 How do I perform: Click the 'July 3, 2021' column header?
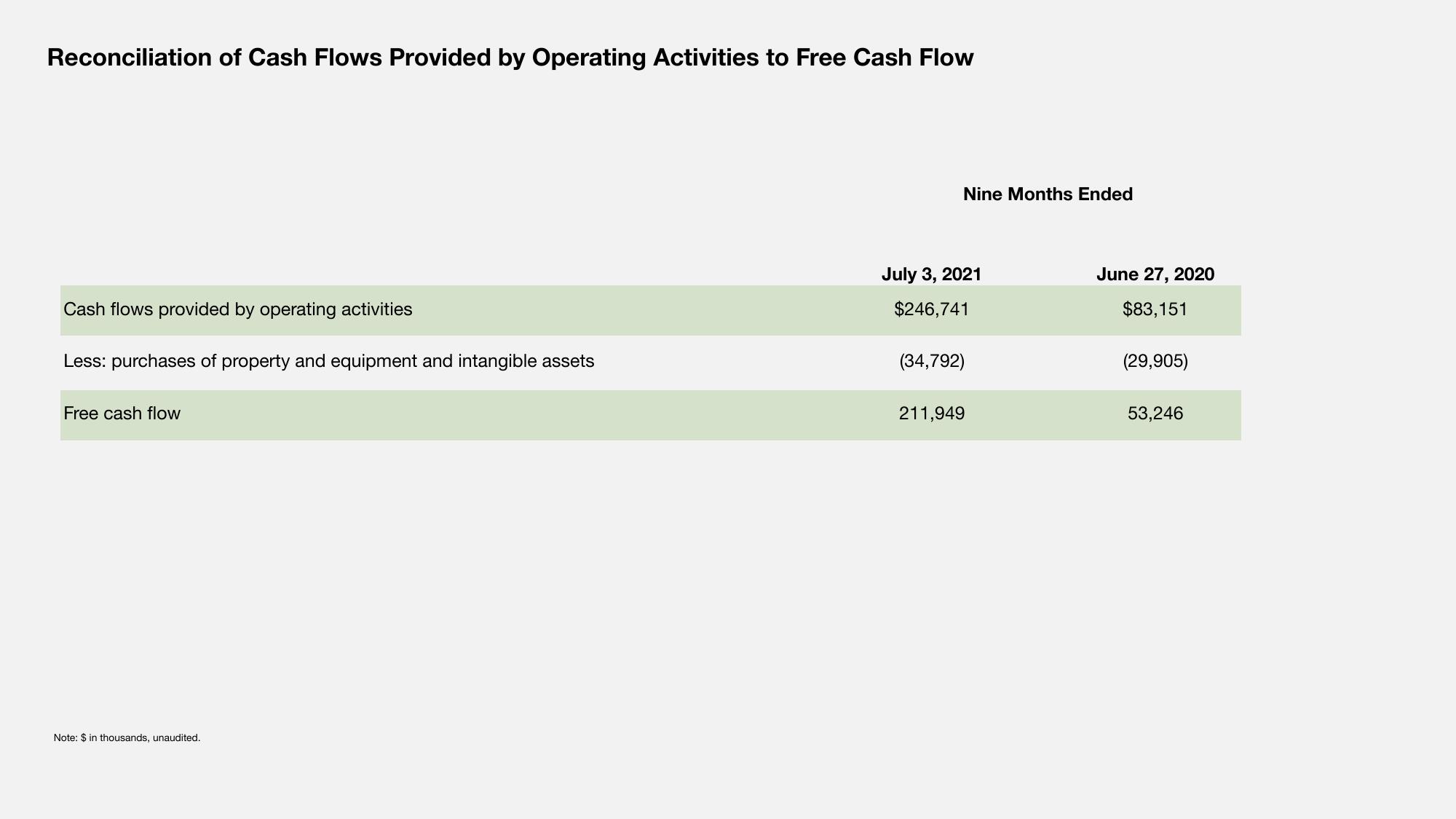(931, 274)
